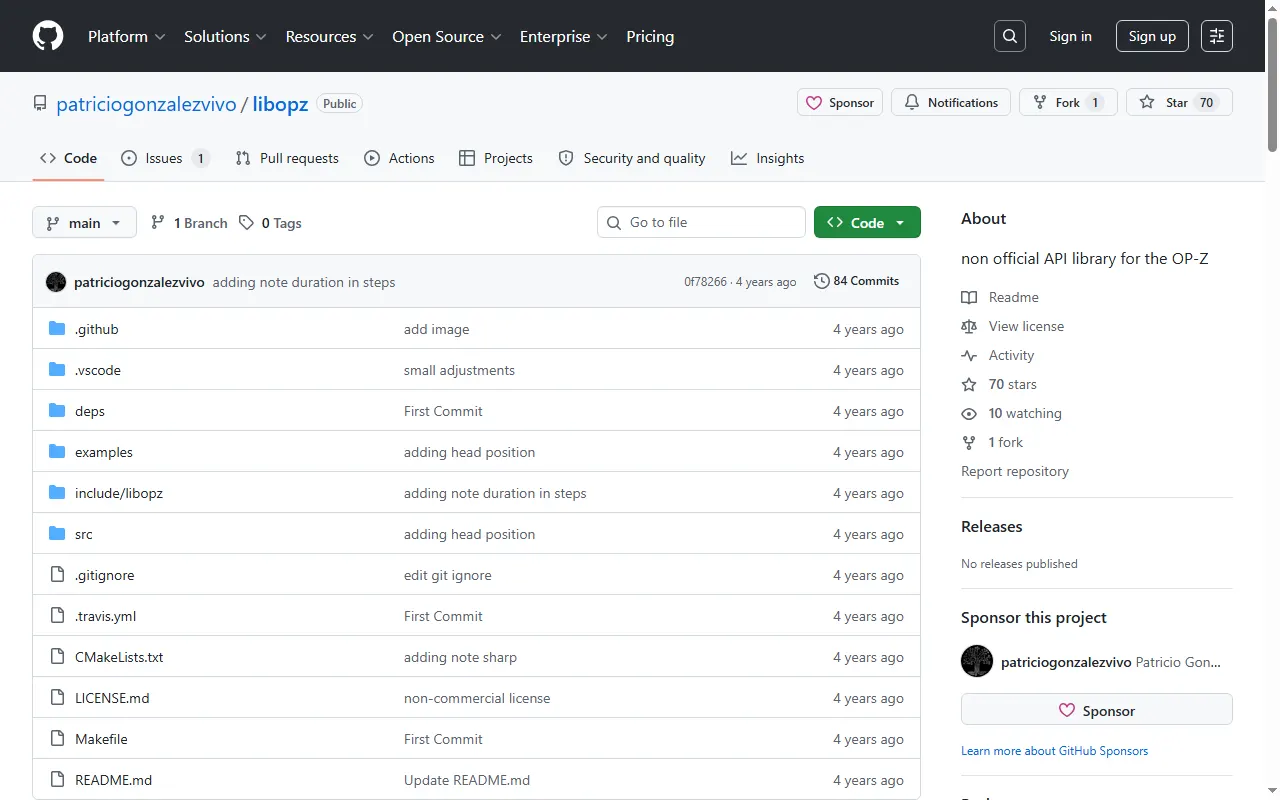Open Readme link in About sidebar
Image resolution: width=1280 pixels, height=800 pixels.
point(1000,297)
